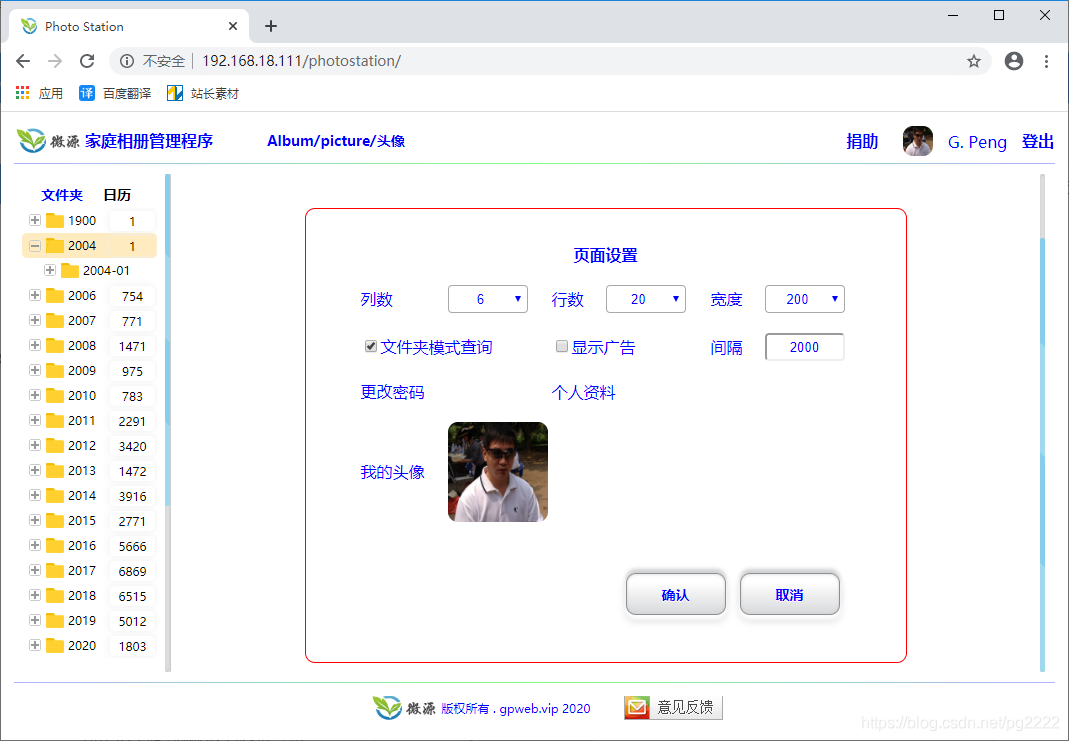Select the 文件夹 tab
The height and width of the screenshot is (741, 1069).
(62, 194)
